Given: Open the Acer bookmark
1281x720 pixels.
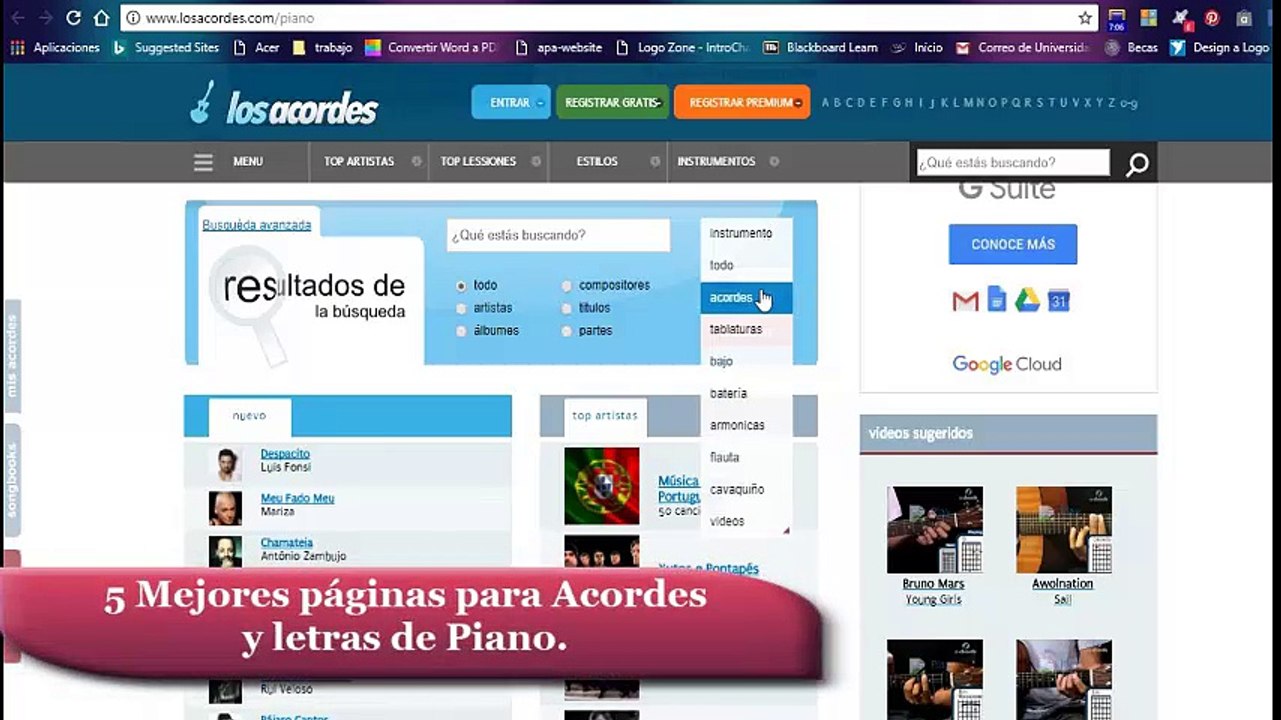Looking at the screenshot, I should tap(256, 47).
